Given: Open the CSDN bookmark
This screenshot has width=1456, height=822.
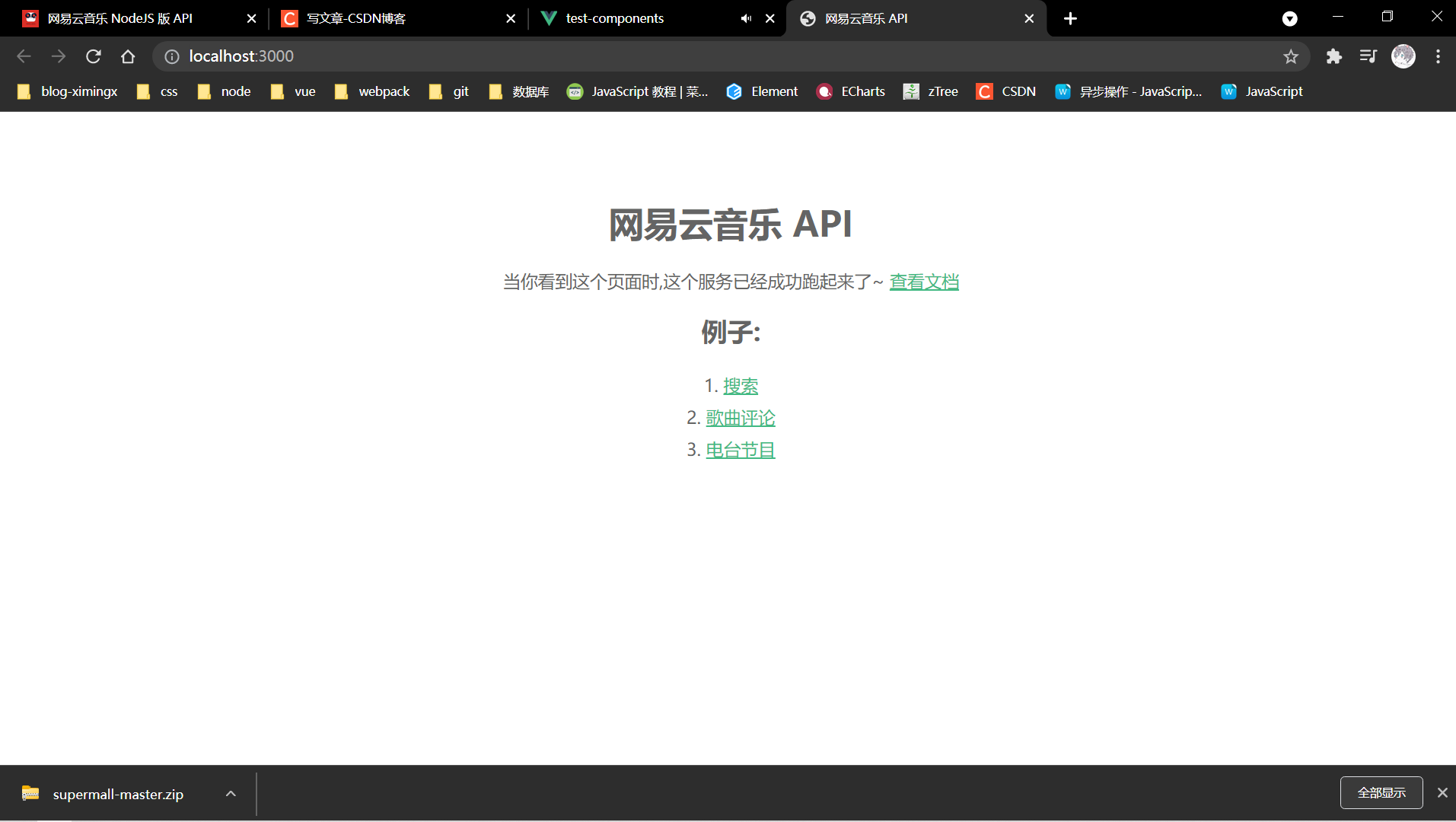Looking at the screenshot, I should click(1006, 91).
